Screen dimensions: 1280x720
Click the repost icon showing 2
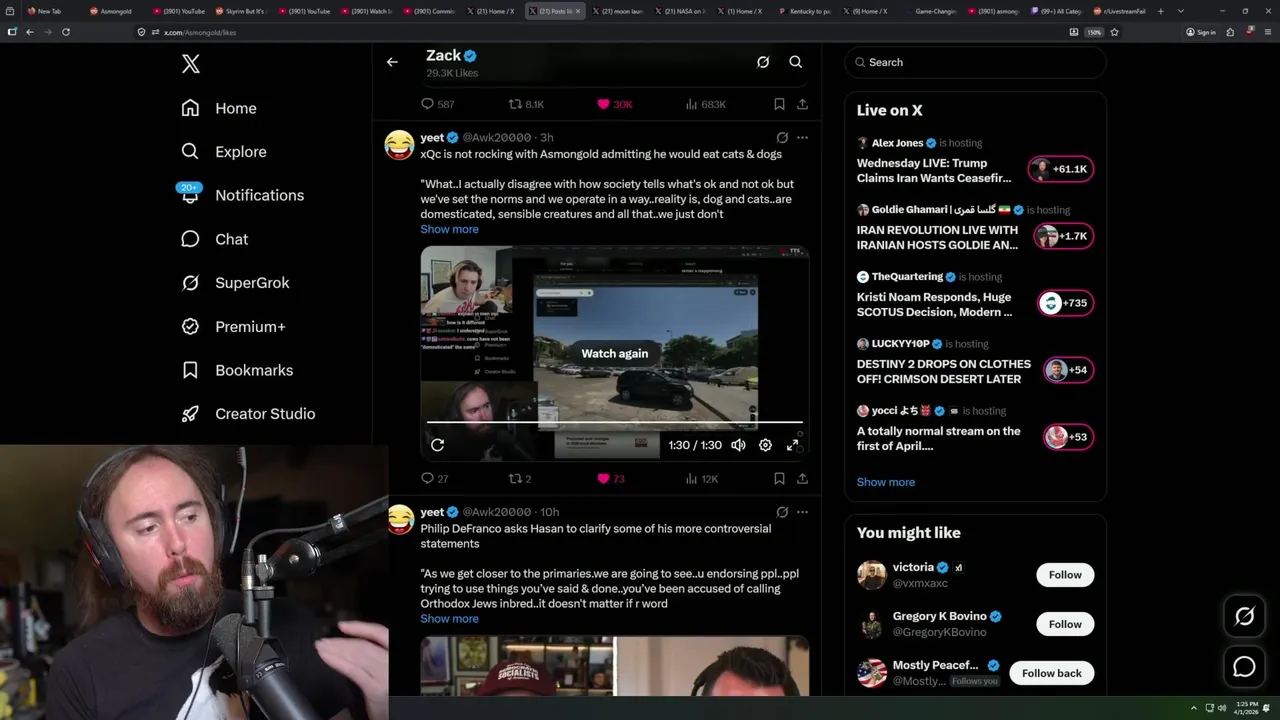point(520,479)
